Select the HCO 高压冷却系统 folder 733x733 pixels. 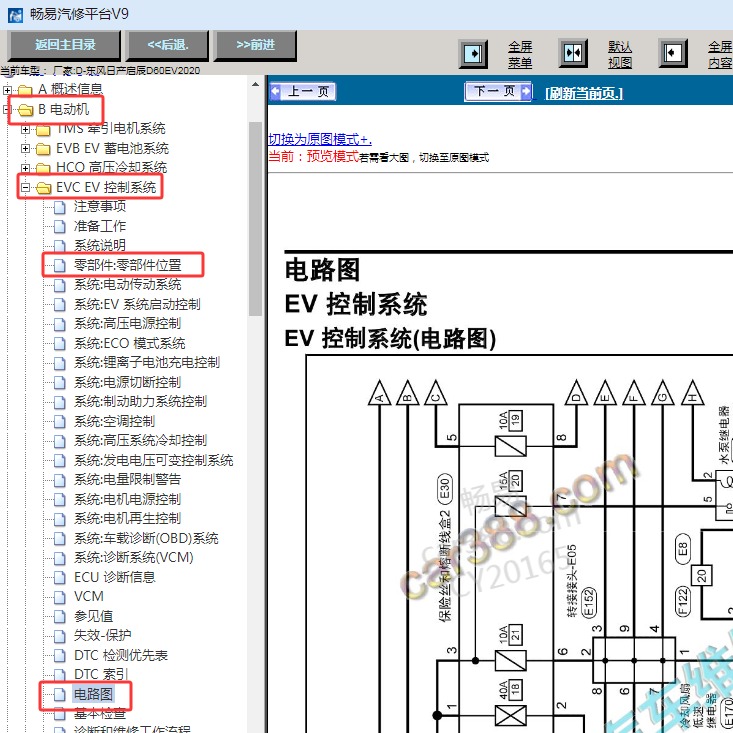click(x=111, y=167)
